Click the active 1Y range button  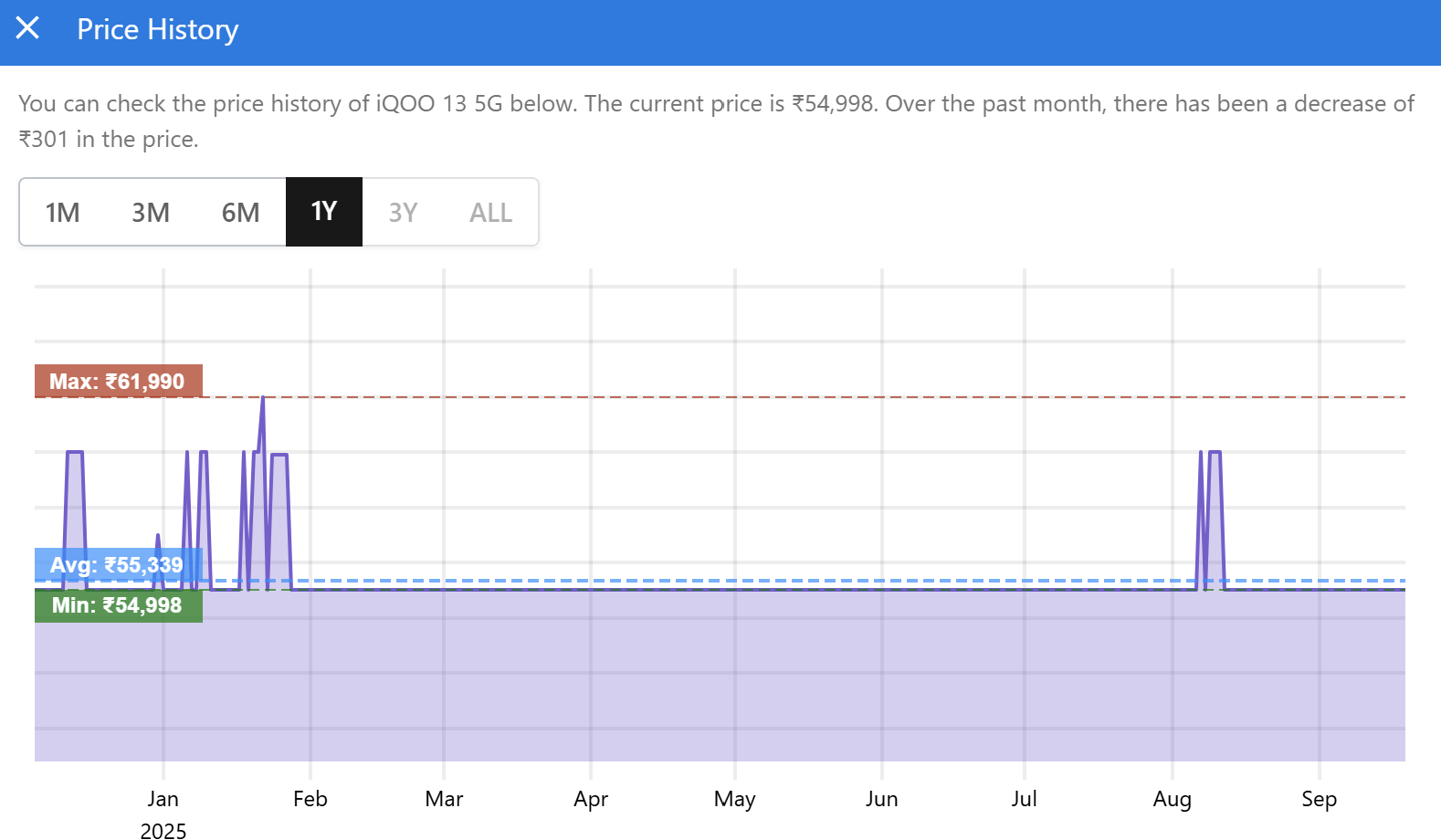pos(324,212)
